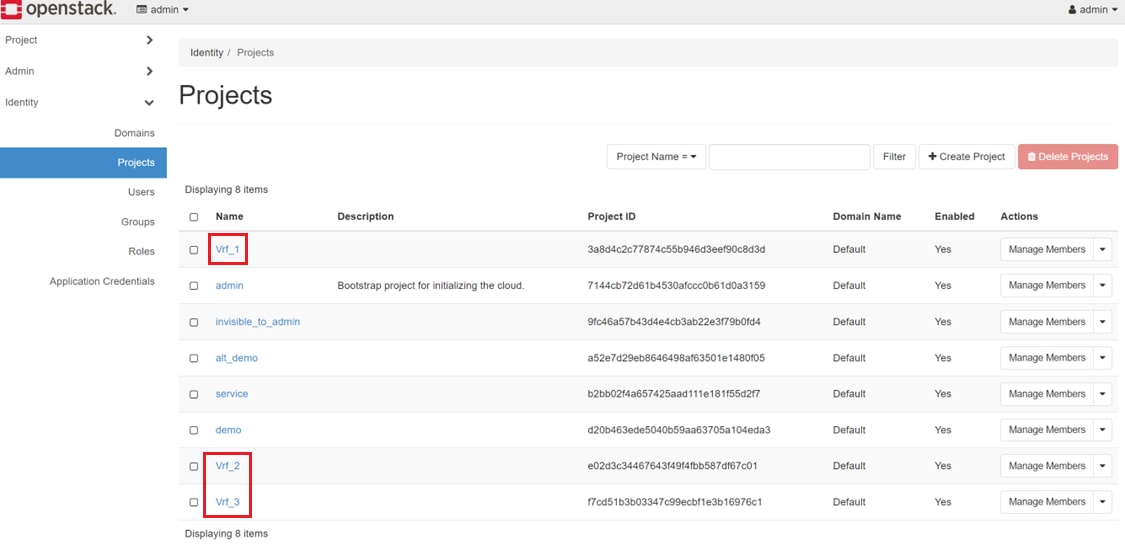Check the alt_demo row checkbox

(x=194, y=359)
